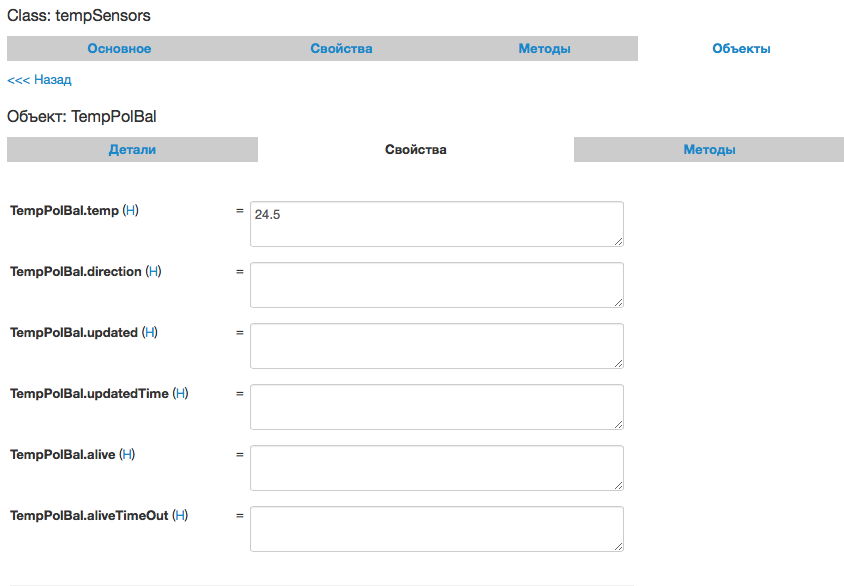The width and height of the screenshot is (844, 586).
Task: Focus the TempPolBal.direction text field
Action: (436, 285)
